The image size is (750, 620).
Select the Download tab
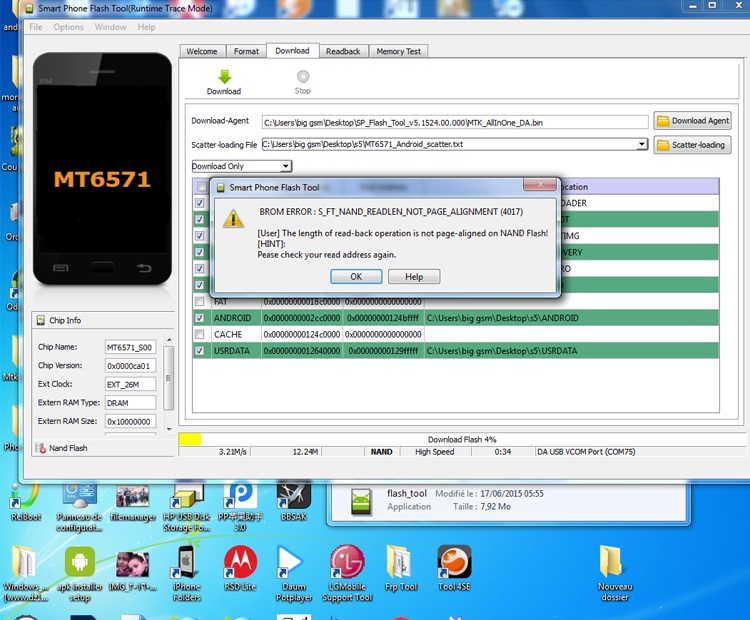292,50
